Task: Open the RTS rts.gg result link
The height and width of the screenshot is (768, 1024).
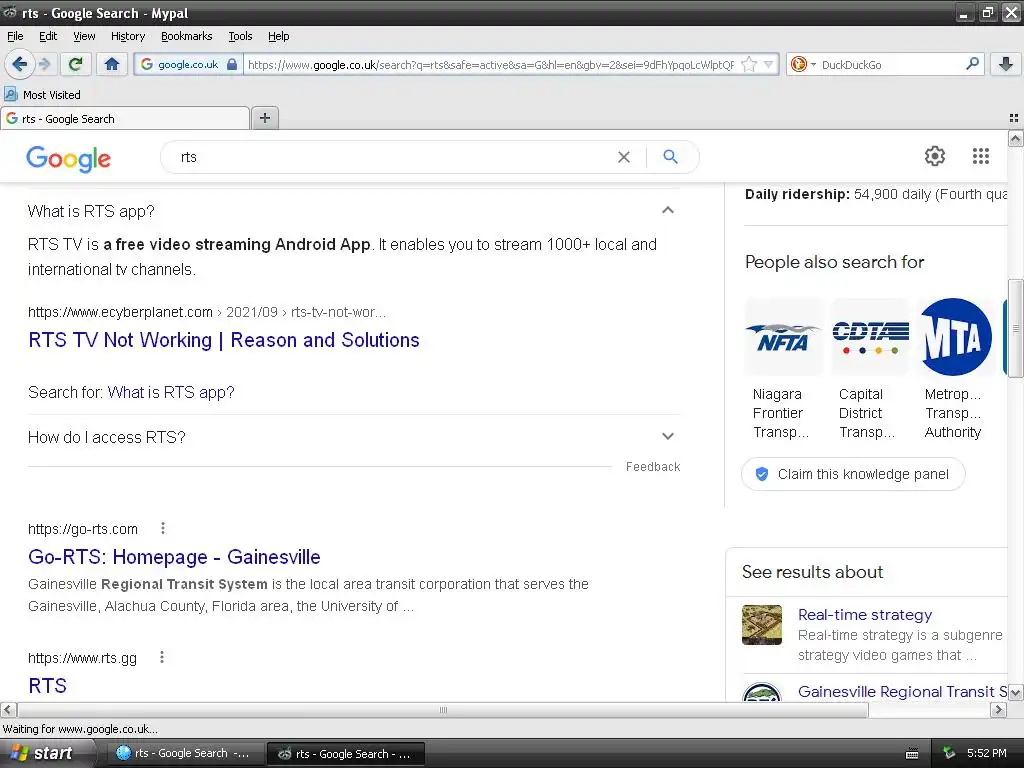Action: pyautogui.click(x=47, y=686)
